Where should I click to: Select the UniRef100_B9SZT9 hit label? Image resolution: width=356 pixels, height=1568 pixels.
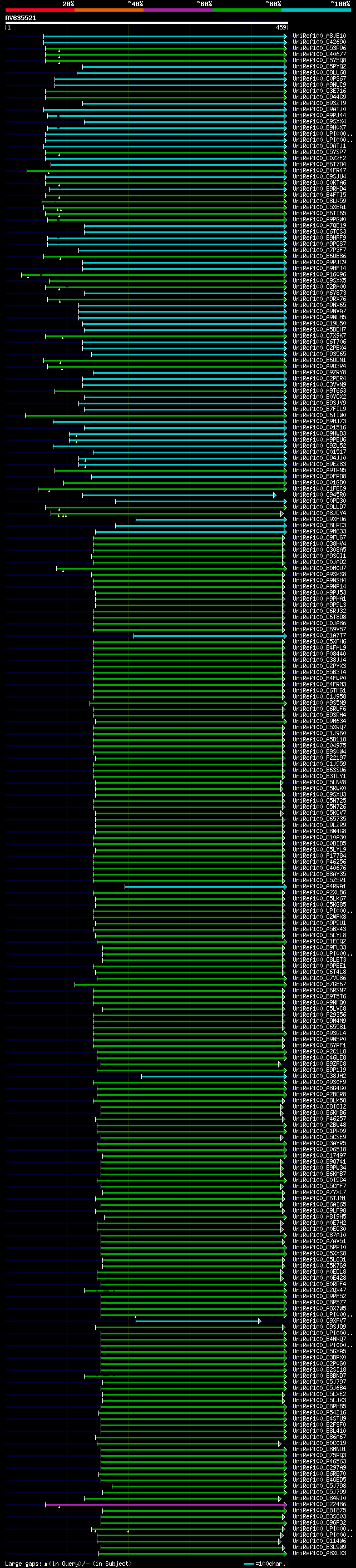pyautogui.click(x=319, y=103)
